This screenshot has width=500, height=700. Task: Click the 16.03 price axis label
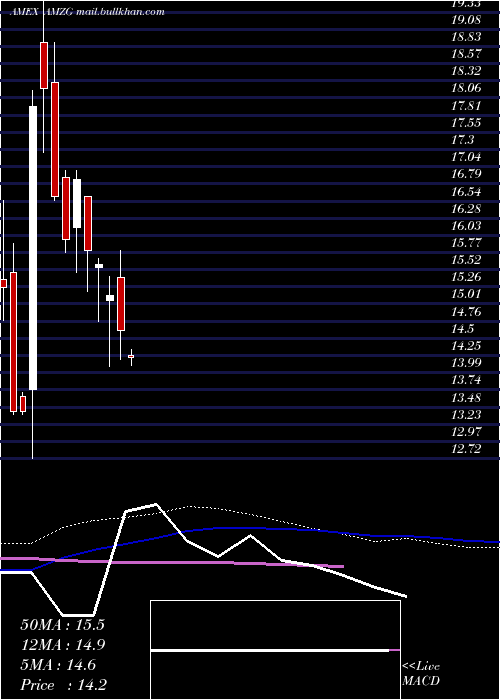466,226
